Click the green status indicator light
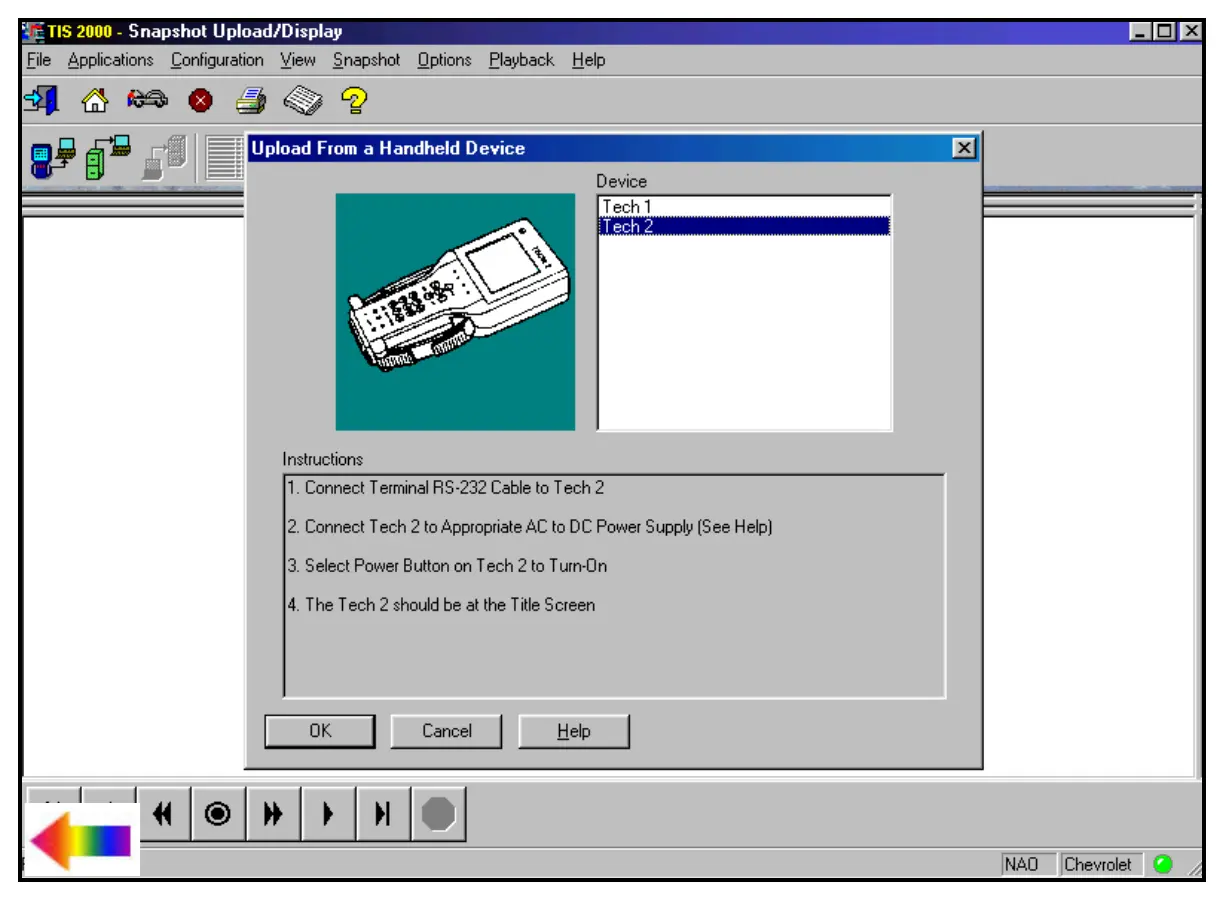Image resolution: width=1224 pixels, height=900 pixels. (x=1162, y=864)
